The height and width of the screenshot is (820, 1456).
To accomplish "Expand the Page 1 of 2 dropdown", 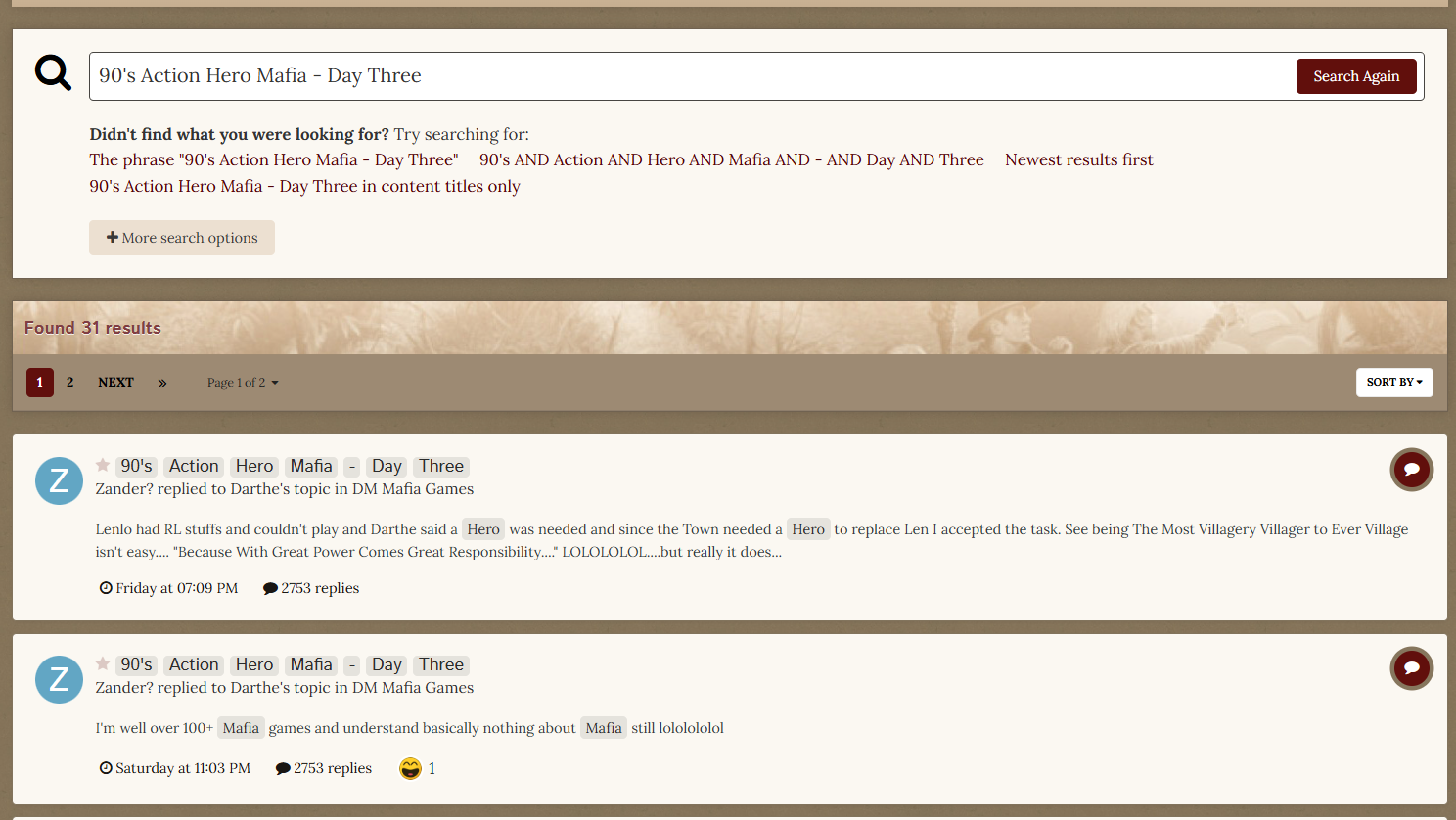I will click(x=243, y=383).
